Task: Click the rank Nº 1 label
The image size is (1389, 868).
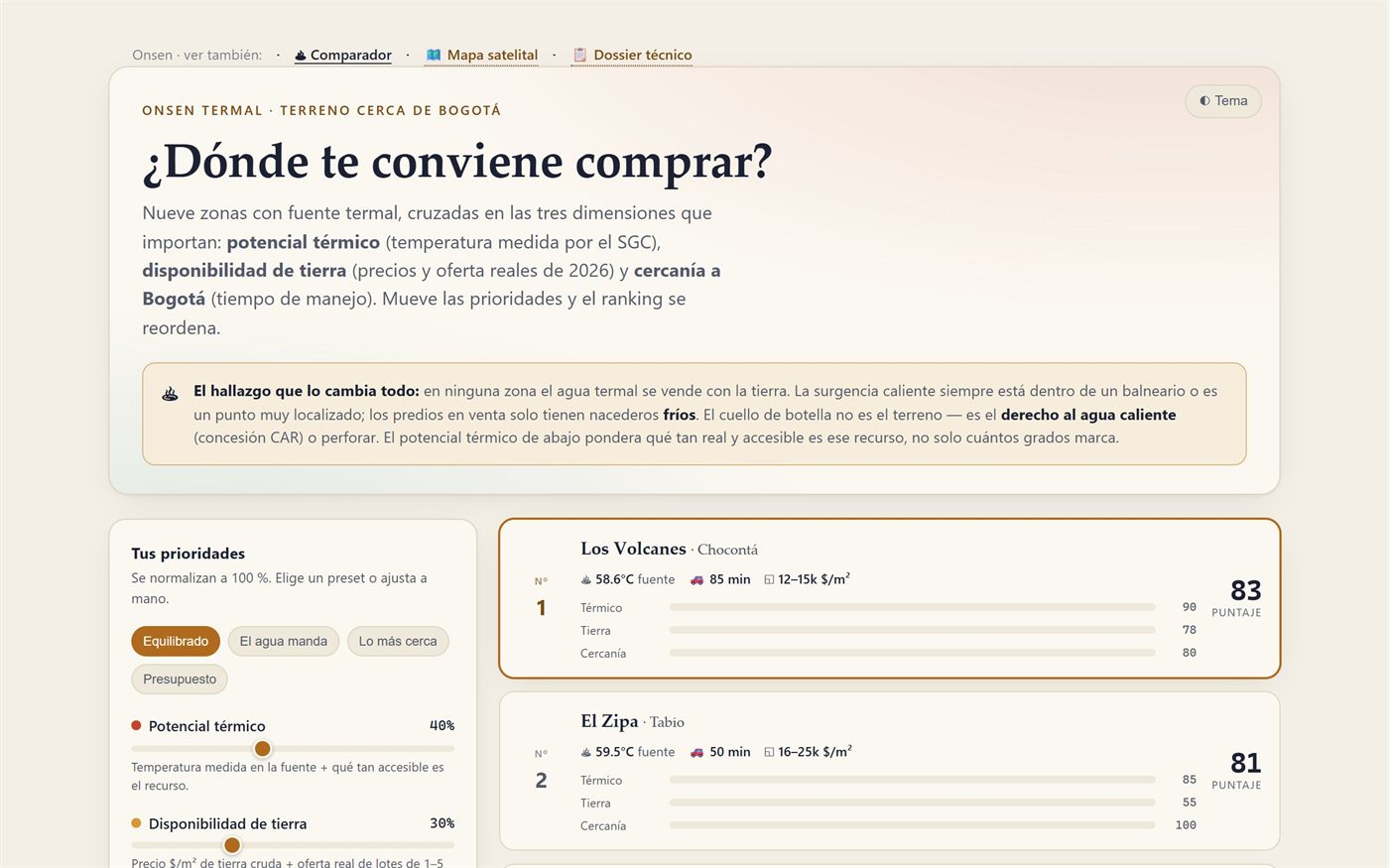Action: click(541, 598)
